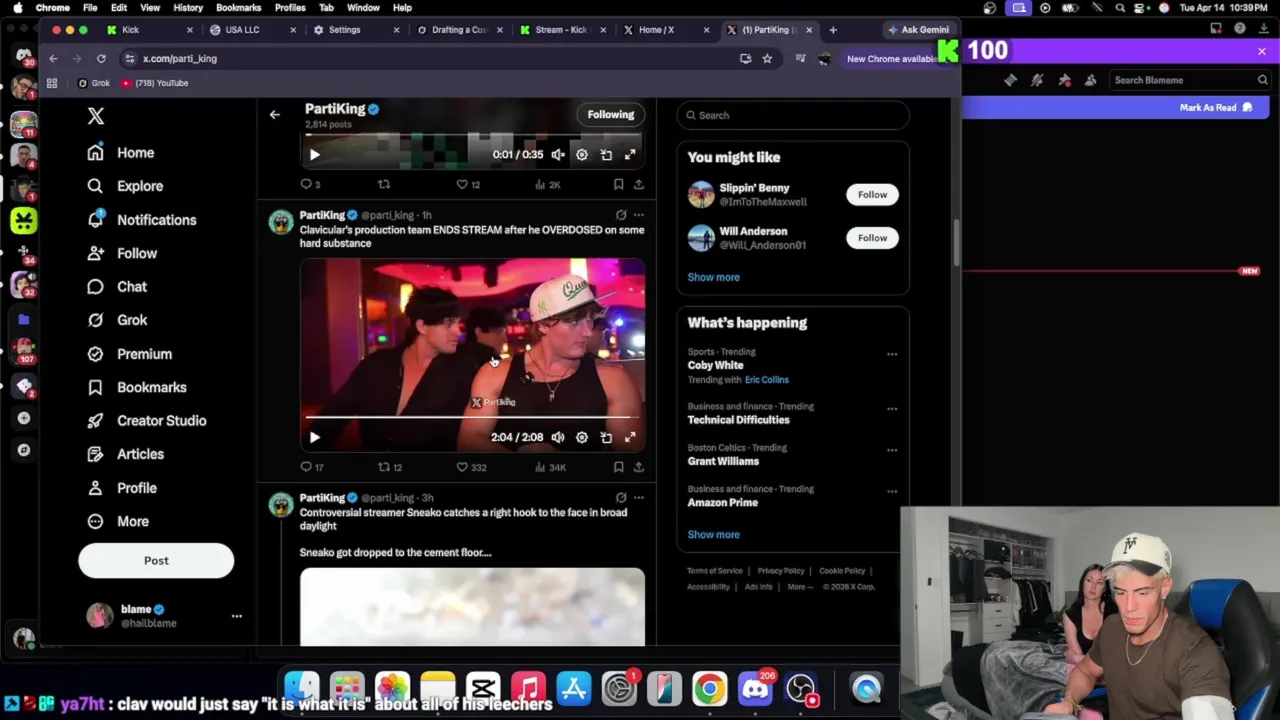Image resolution: width=1280 pixels, height=720 pixels.
Task: Bookmark the Clavicular post
Action: pos(618,467)
